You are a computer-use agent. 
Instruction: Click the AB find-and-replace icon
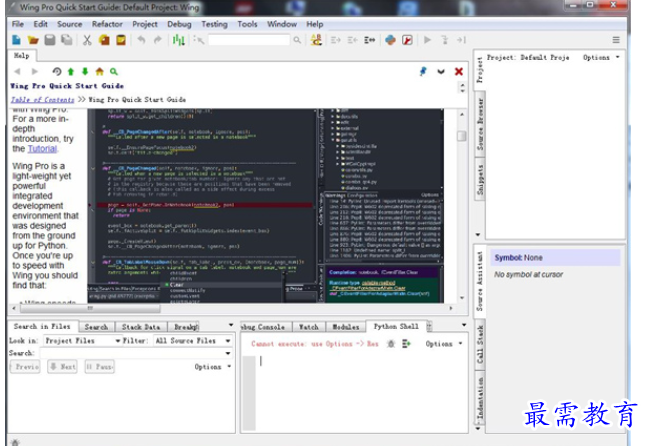[x=316, y=40]
